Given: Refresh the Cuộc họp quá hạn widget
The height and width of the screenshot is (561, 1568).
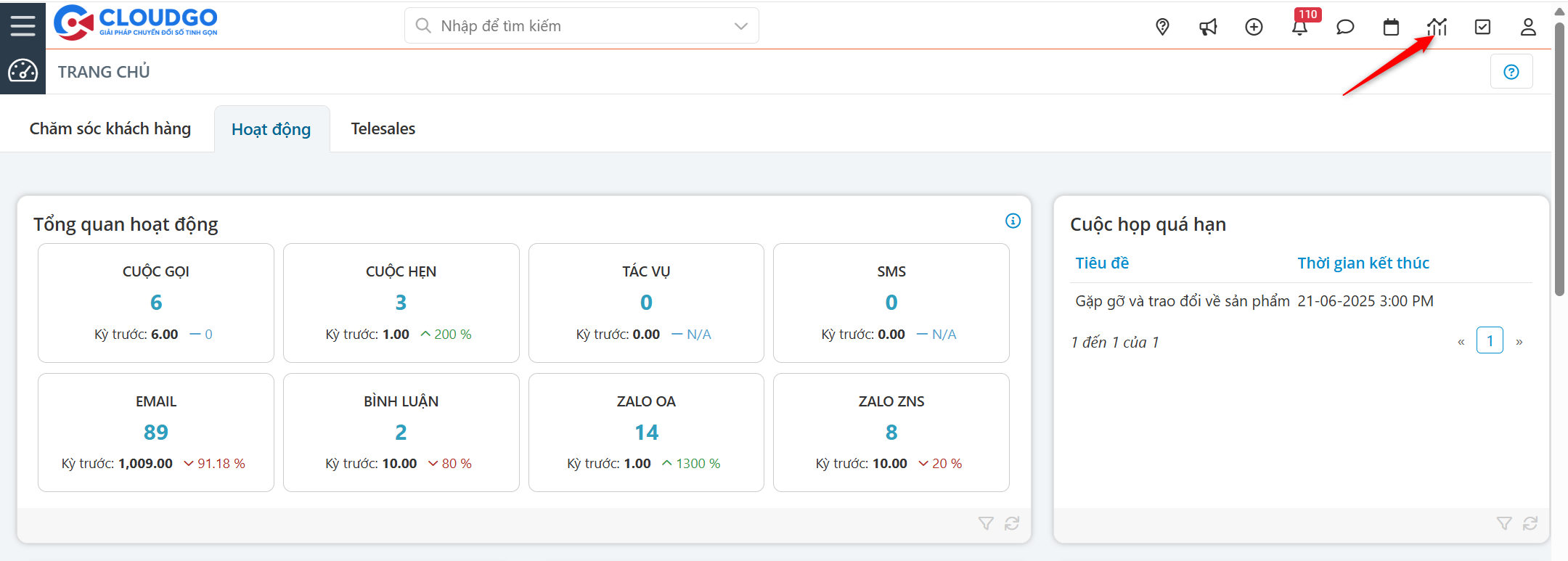Looking at the screenshot, I should 1530,523.
